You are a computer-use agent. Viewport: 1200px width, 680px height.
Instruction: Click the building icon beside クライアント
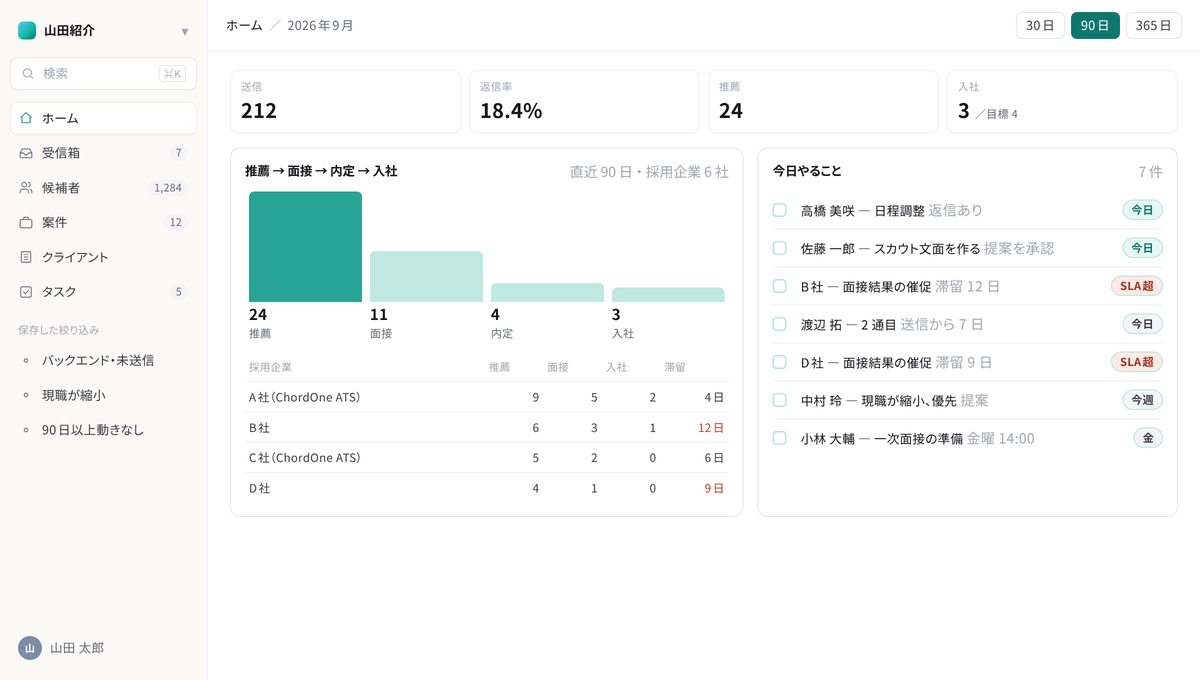(x=26, y=257)
